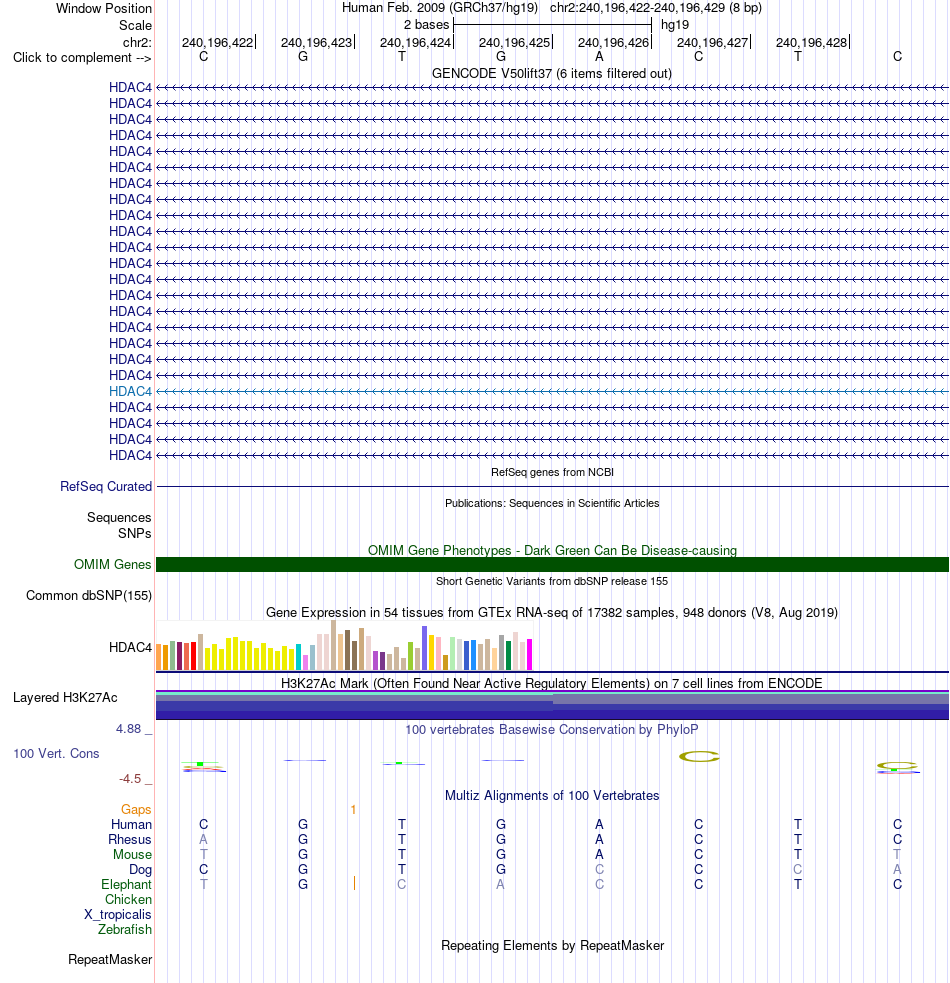
Task: Click the hg19 text beside the scale bar
Action: pyautogui.click(x=675, y=25)
